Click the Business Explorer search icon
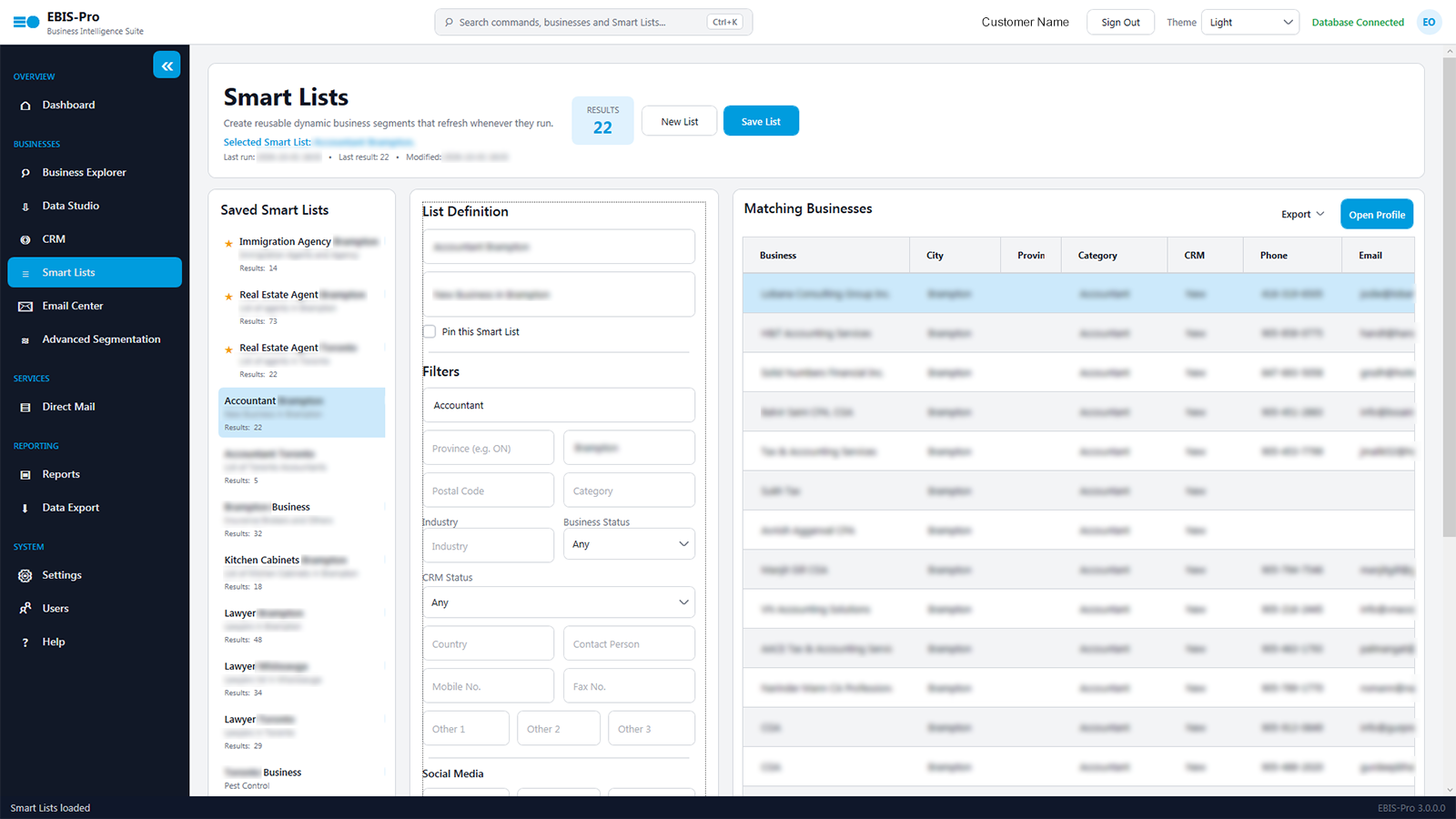Screen dimensions: 1456x819 point(25,173)
